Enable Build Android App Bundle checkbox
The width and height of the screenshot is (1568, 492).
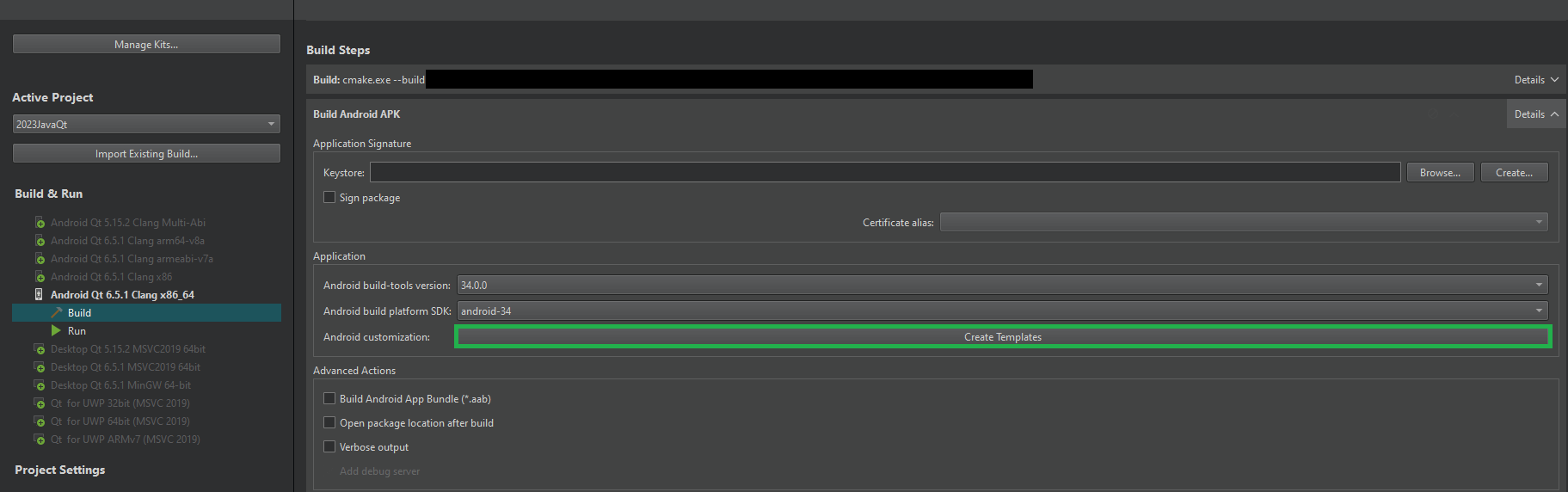coord(329,398)
